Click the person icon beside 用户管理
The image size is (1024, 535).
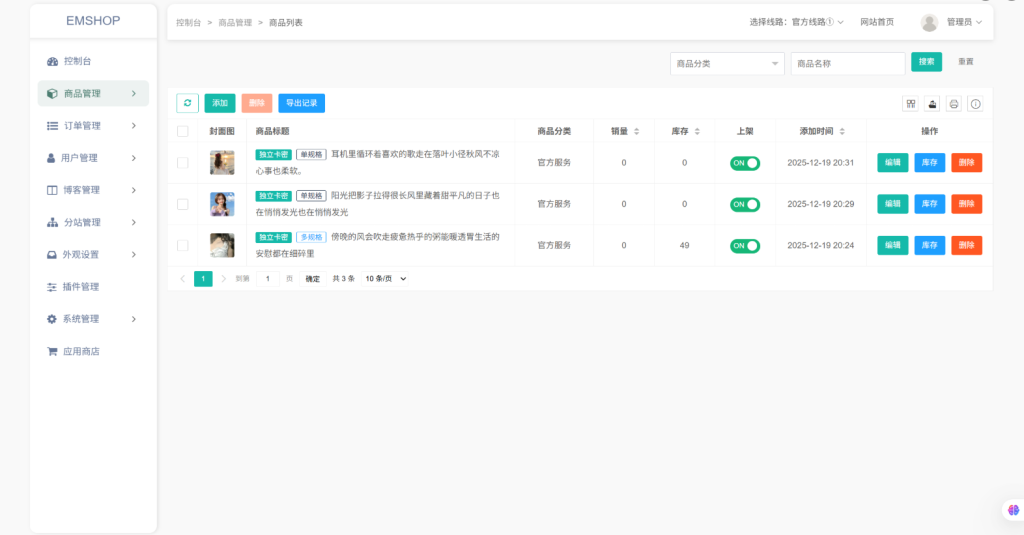pyautogui.click(x=51, y=158)
